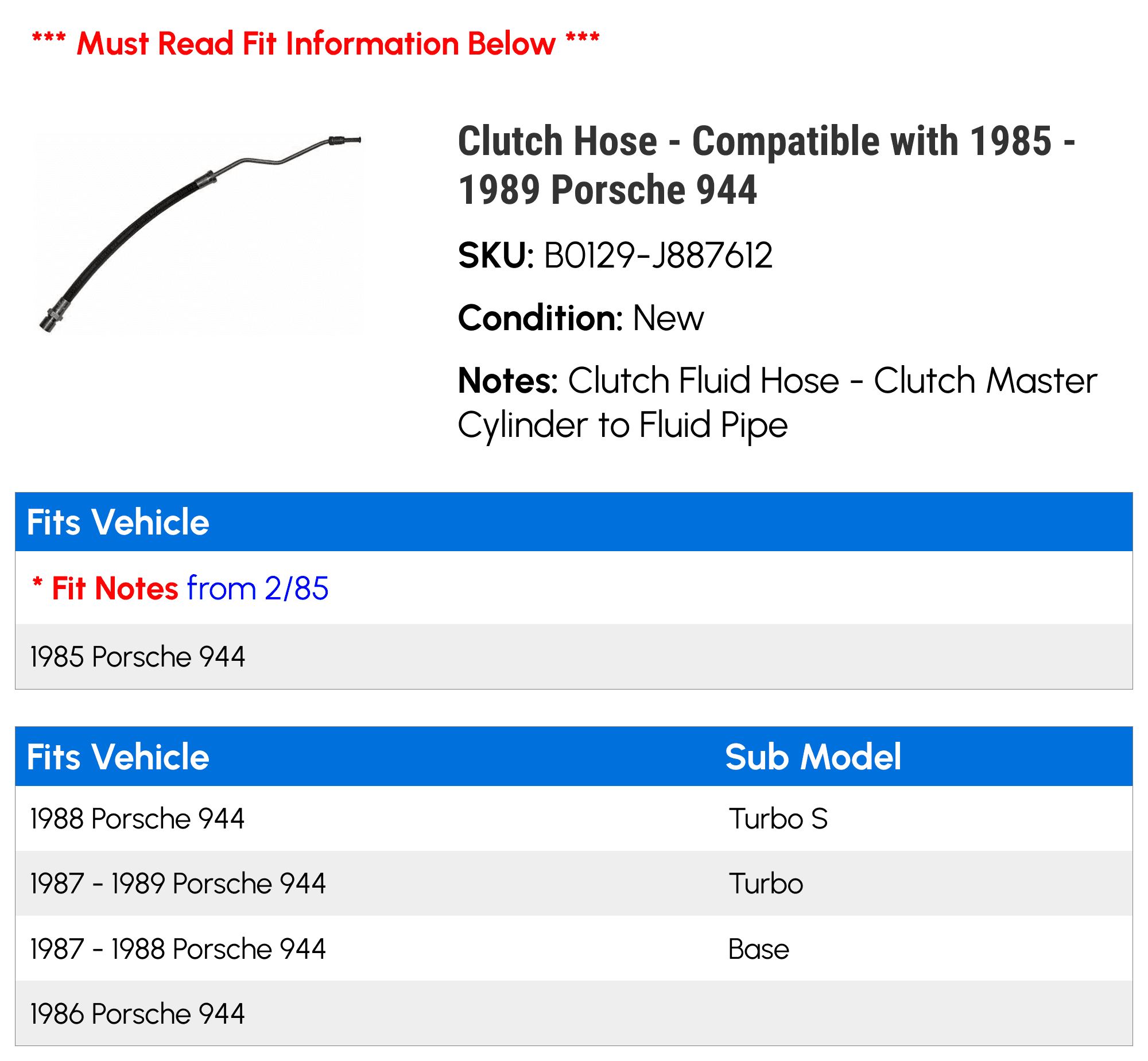Click the Must Read Fit Information warning
1148x1061 pixels.
click(316, 44)
